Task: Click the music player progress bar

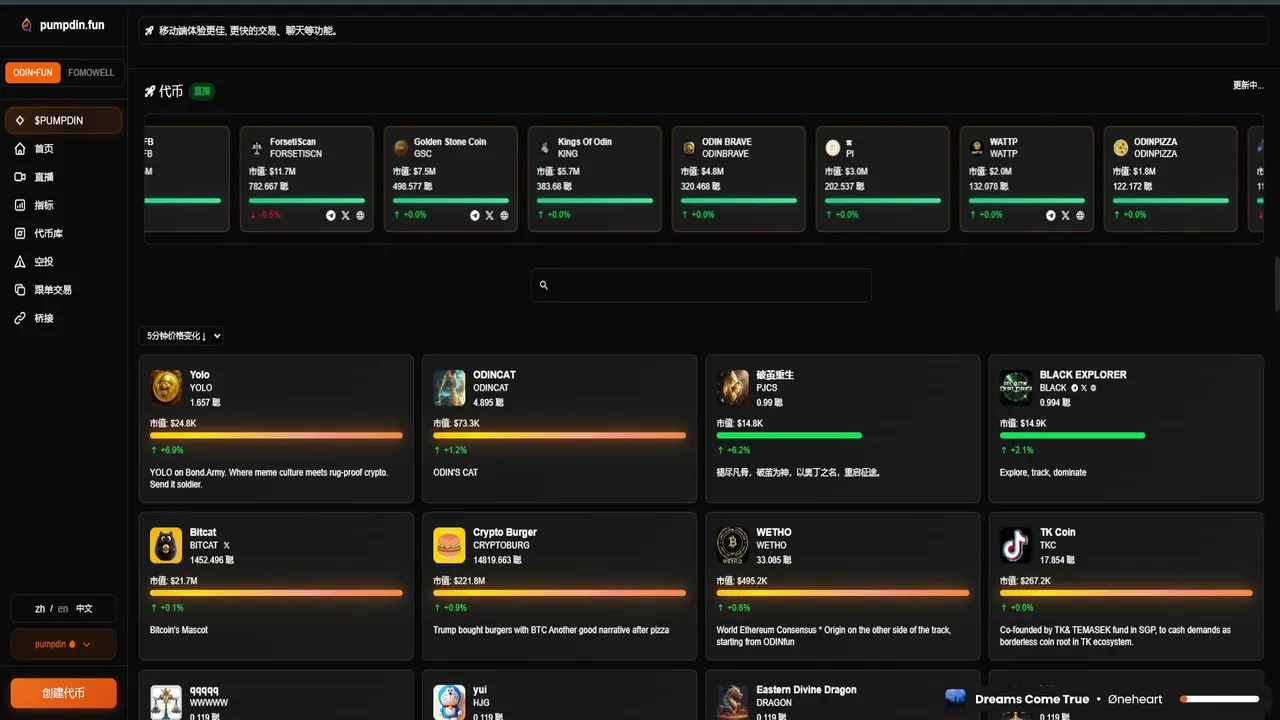Action: click(x=1219, y=699)
